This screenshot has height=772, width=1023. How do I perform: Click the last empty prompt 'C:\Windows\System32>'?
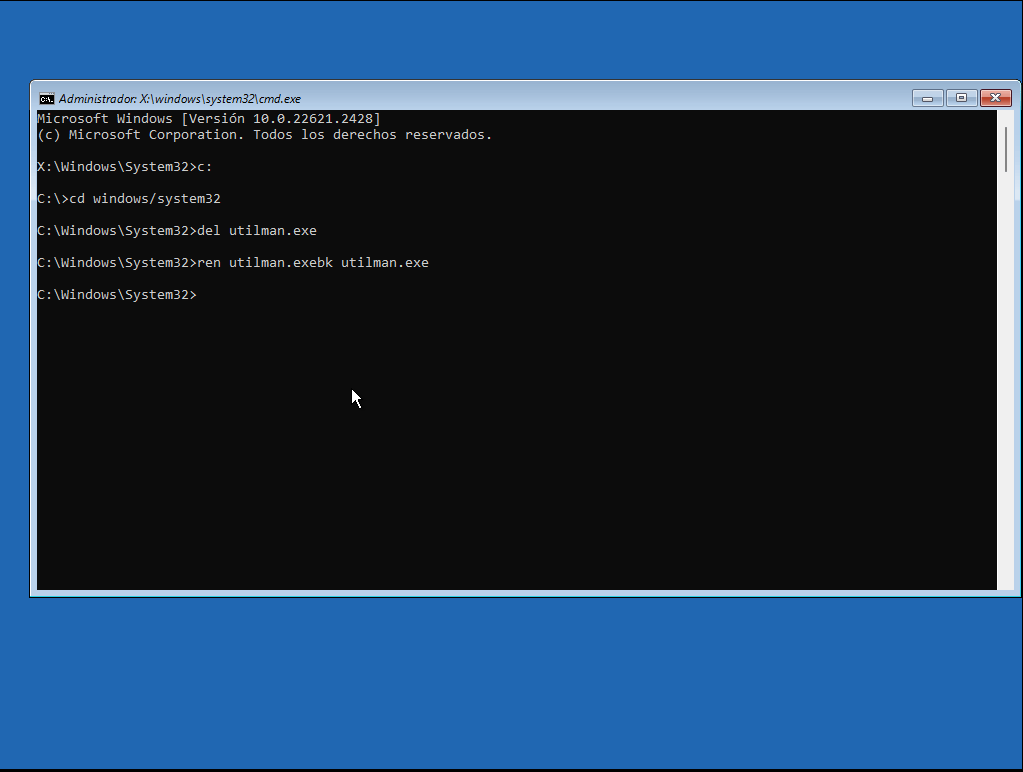pyautogui.click(x=117, y=294)
